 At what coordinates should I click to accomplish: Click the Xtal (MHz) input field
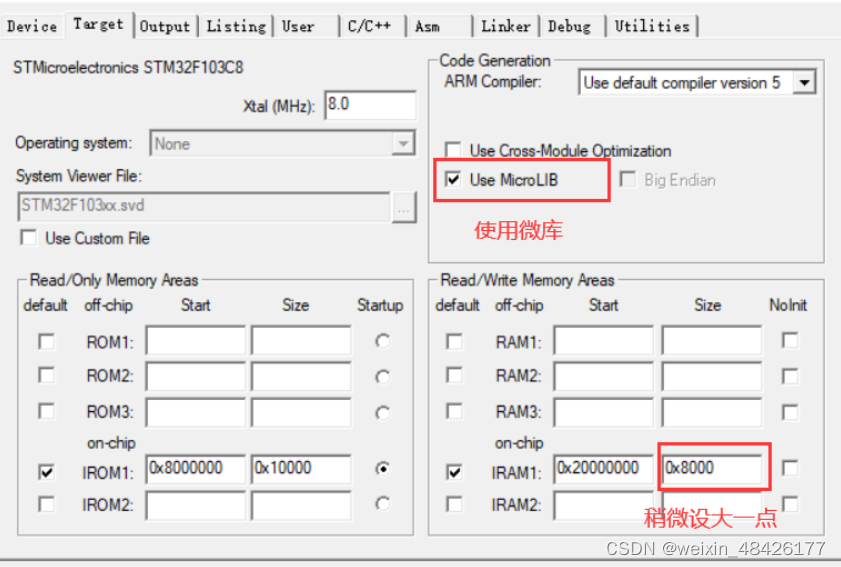click(x=370, y=105)
